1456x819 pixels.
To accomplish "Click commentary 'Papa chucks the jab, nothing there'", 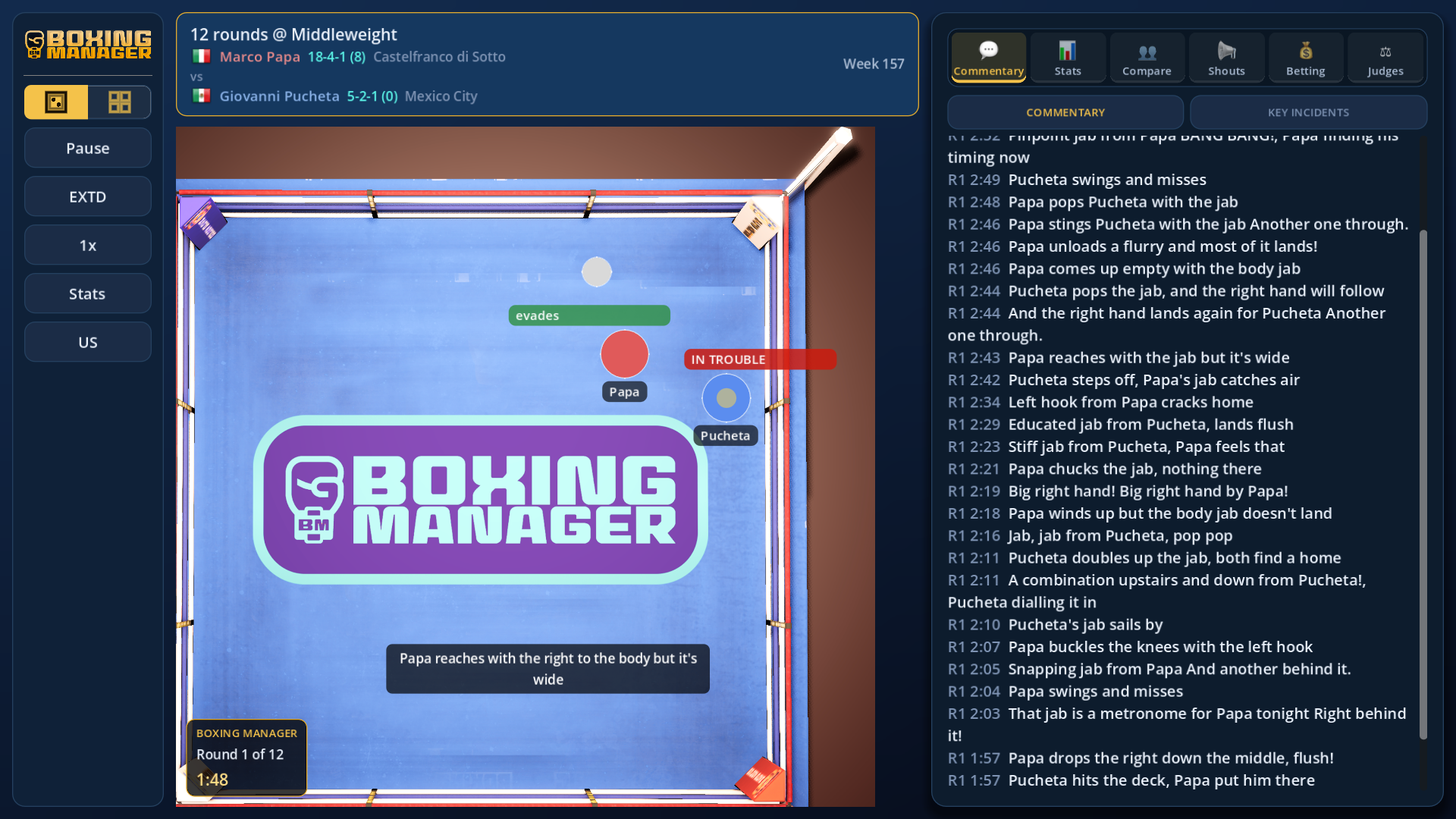I will coord(1135,469).
